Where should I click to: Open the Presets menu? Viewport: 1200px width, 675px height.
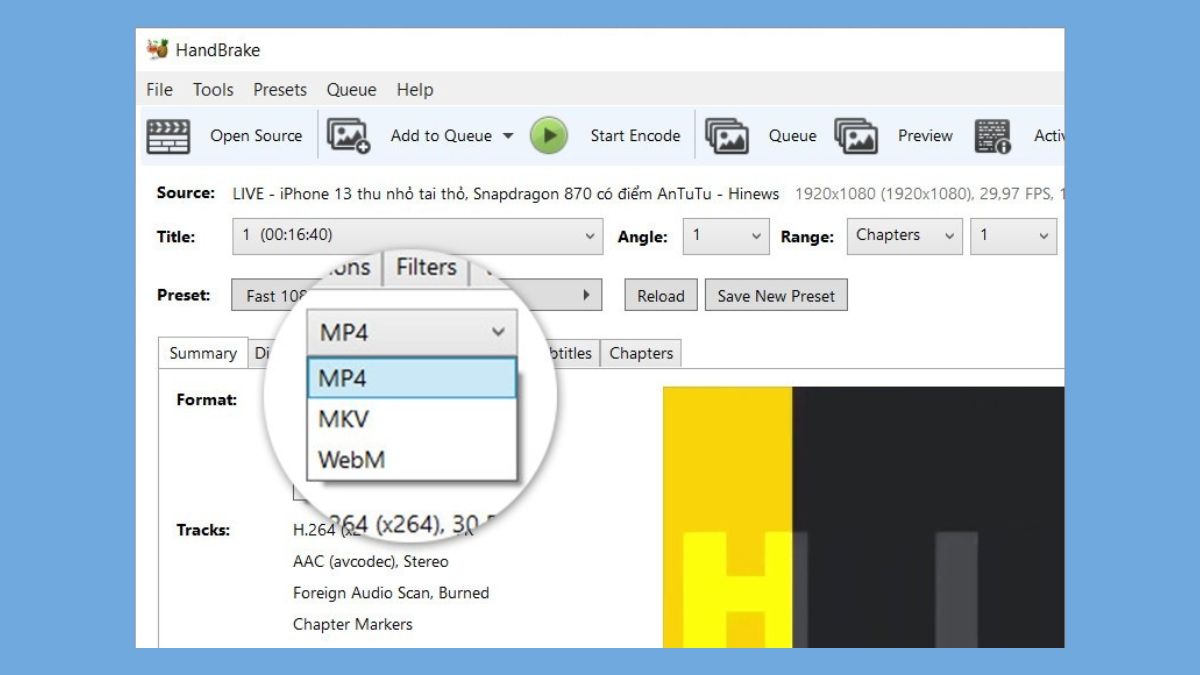(280, 89)
